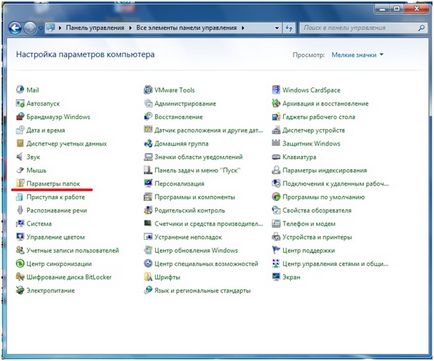Open Шифрование диска BitLocker link
This screenshot has width=434, height=361.
tap(69, 277)
